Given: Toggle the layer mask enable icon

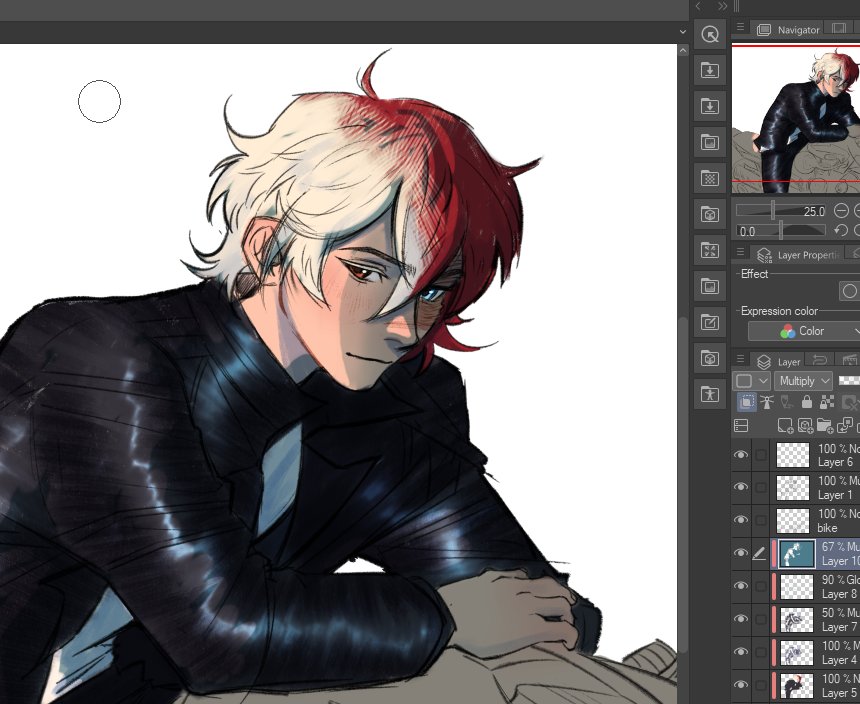Looking at the screenshot, I should click(850, 402).
